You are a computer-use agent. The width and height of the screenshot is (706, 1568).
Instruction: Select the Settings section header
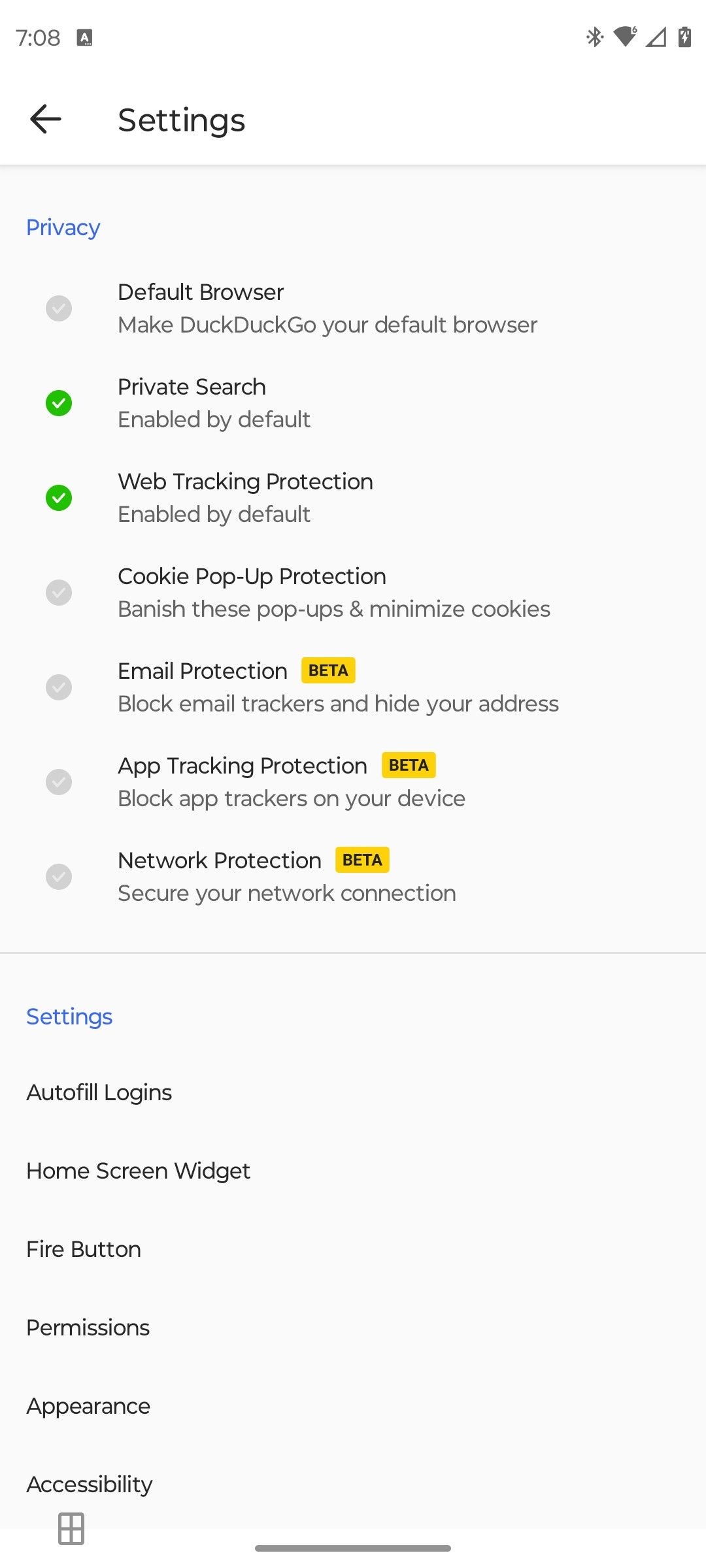69,1017
